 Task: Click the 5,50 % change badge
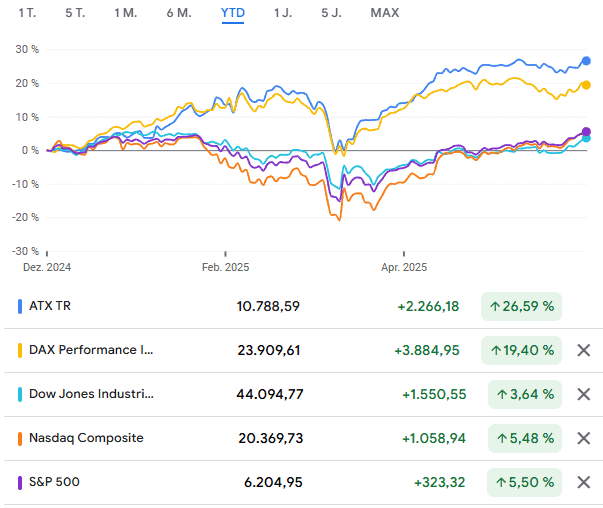pyautogui.click(x=524, y=482)
